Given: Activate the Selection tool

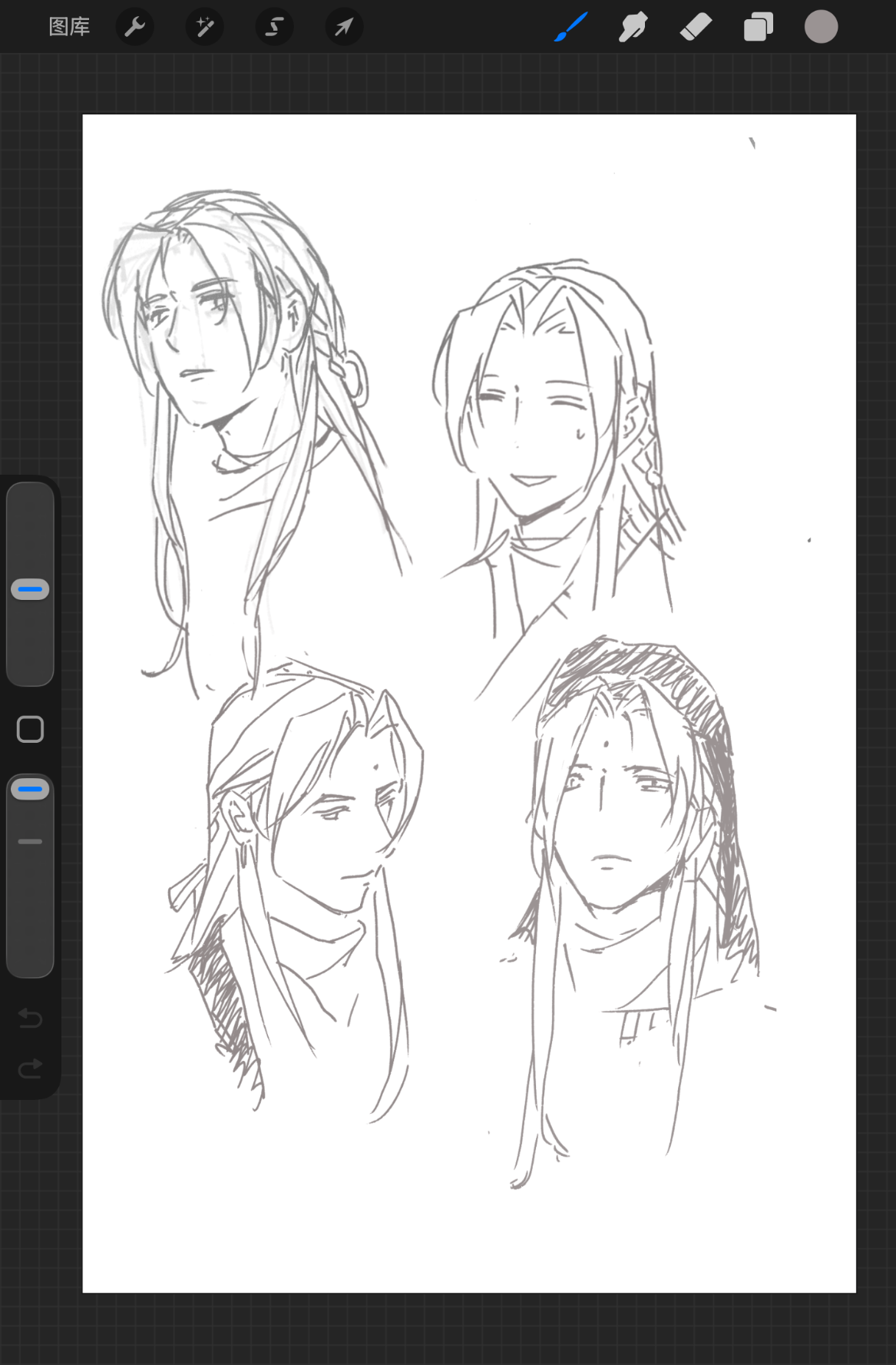Looking at the screenshot, I should (274, 27).
